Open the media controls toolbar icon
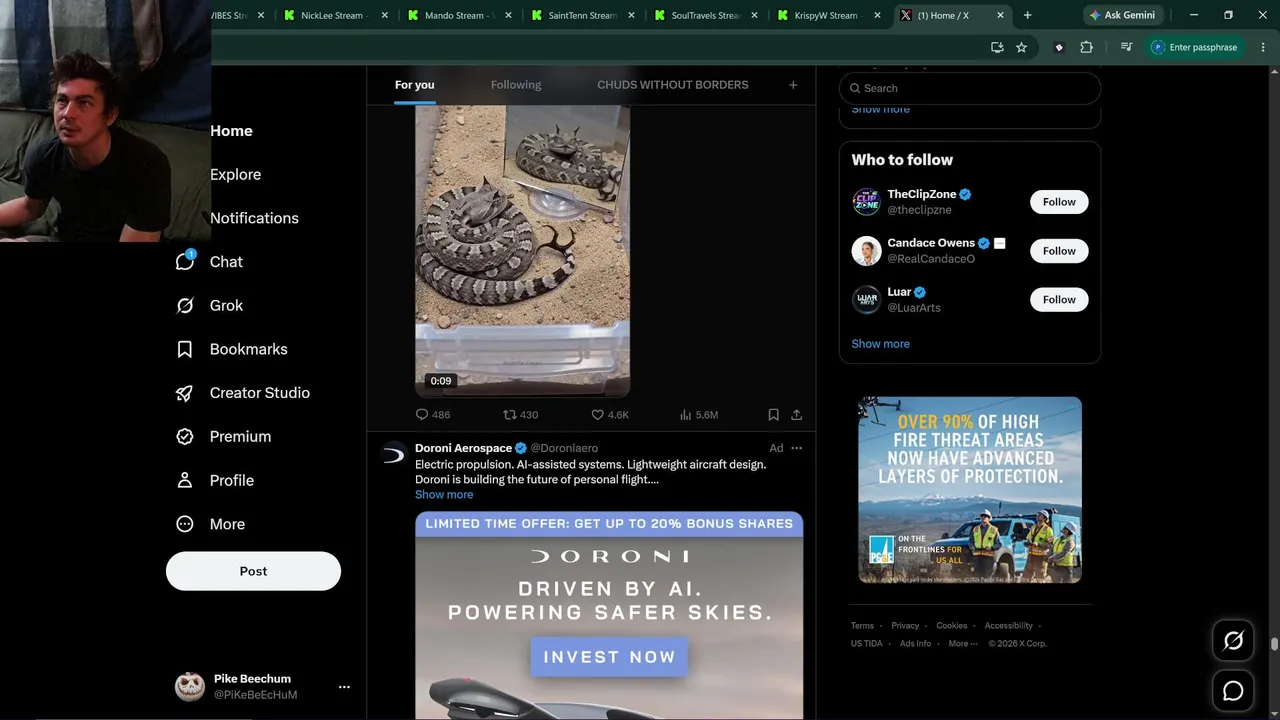 (x=1126, y=47)
